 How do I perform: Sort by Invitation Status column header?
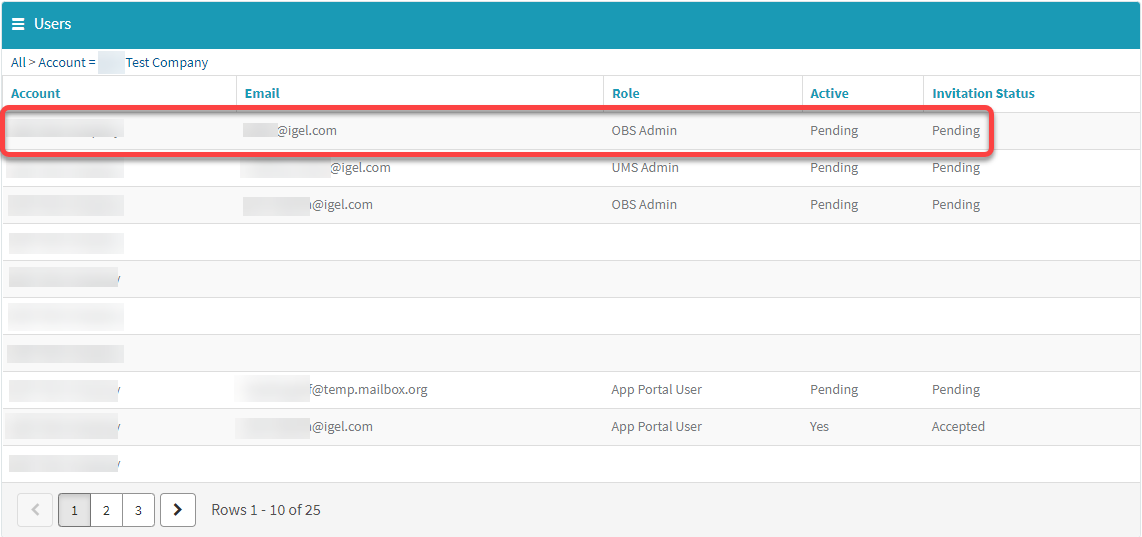(x=983, y=93)
